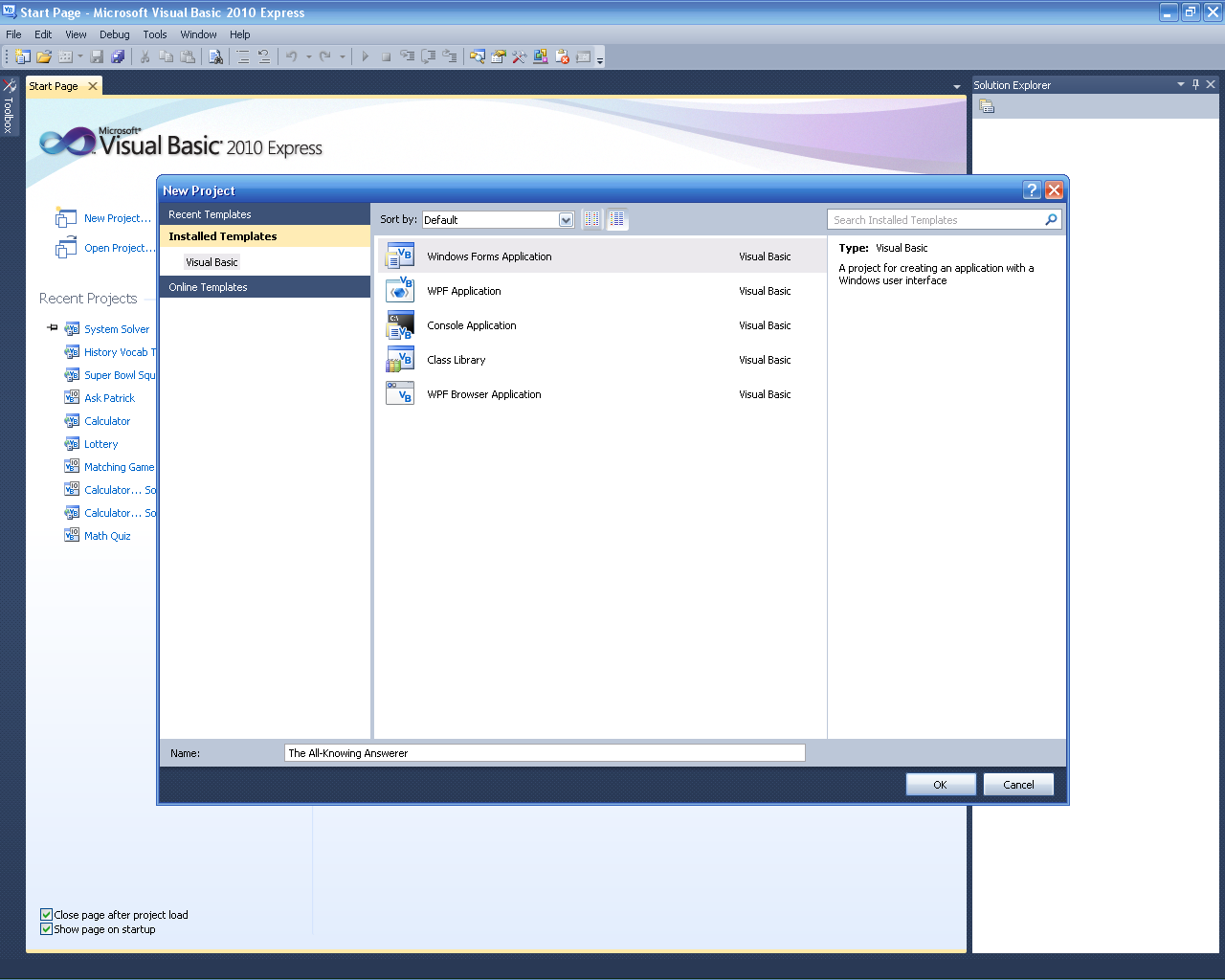
Task: Open the collapsed Toolbox side tab
Action: point(9,106)
